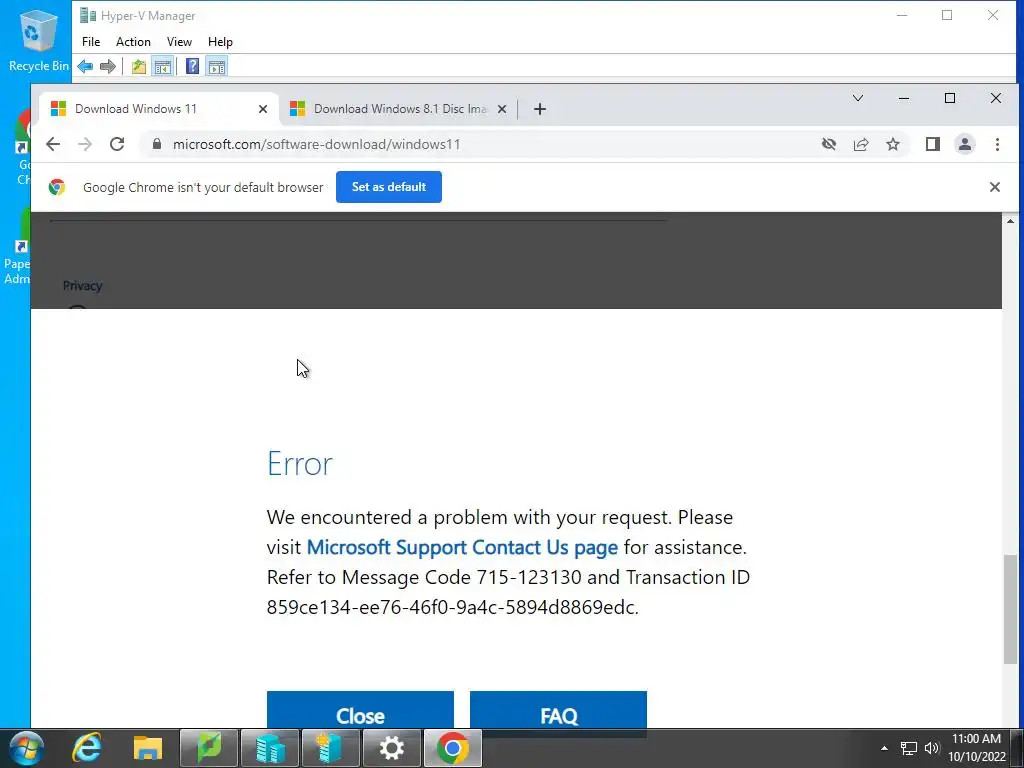Bookmark this page with star icon
The width and height of the screenshot is (1024, 768).
click(893, 144)
